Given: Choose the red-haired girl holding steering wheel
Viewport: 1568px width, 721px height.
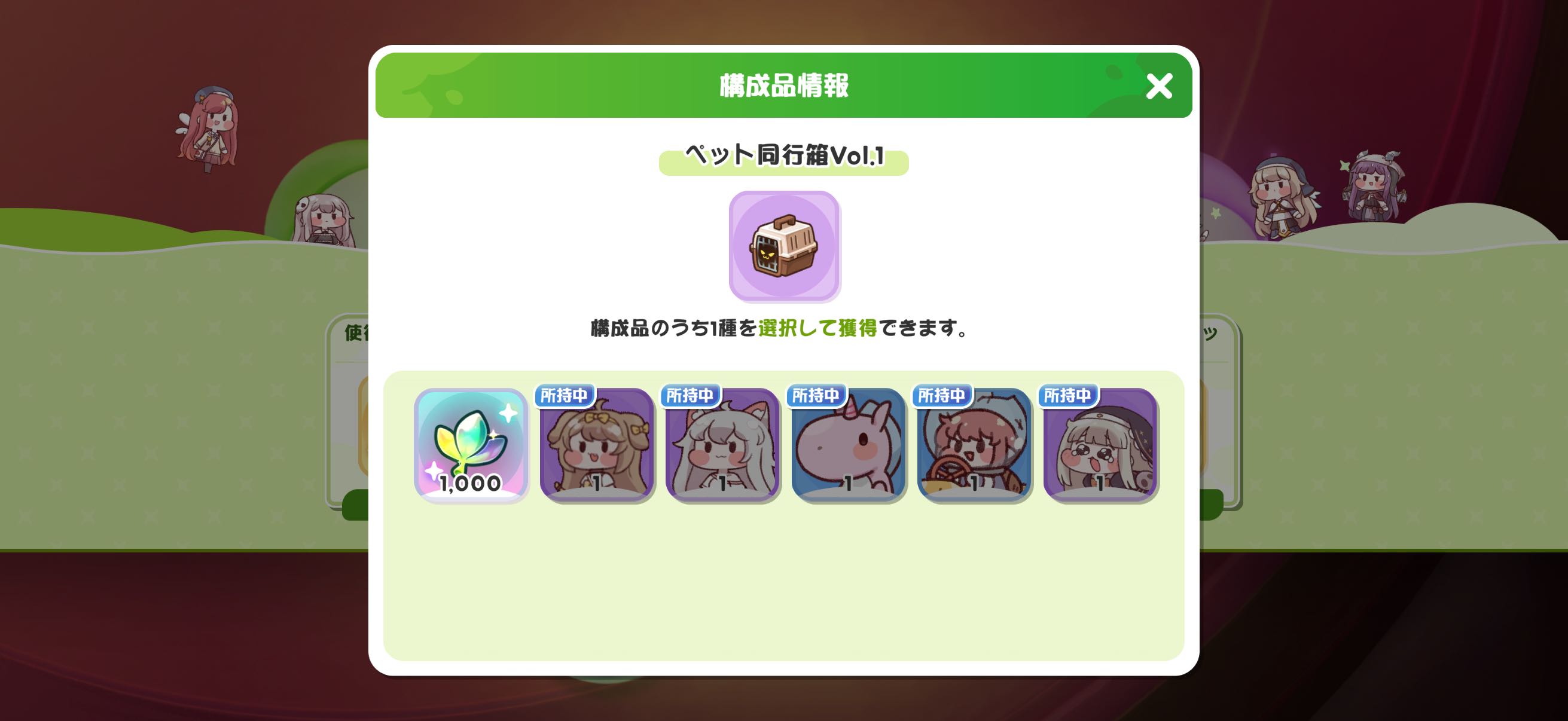Looking at the screenshot, I should click(975, 444).
